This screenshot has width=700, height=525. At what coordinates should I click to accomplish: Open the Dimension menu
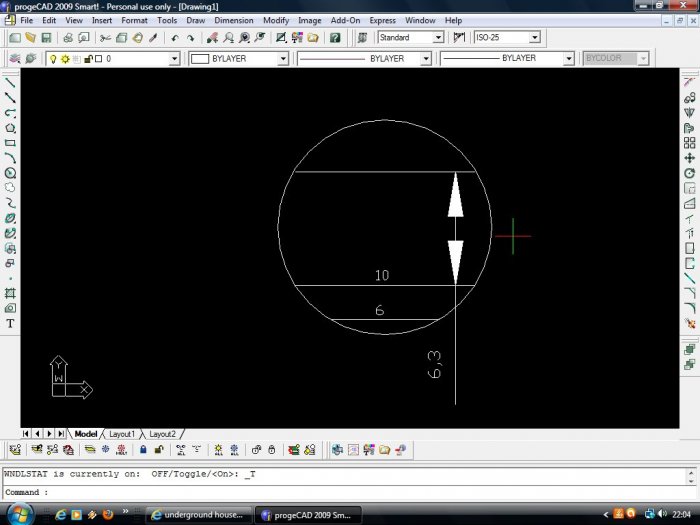[233, 20]
